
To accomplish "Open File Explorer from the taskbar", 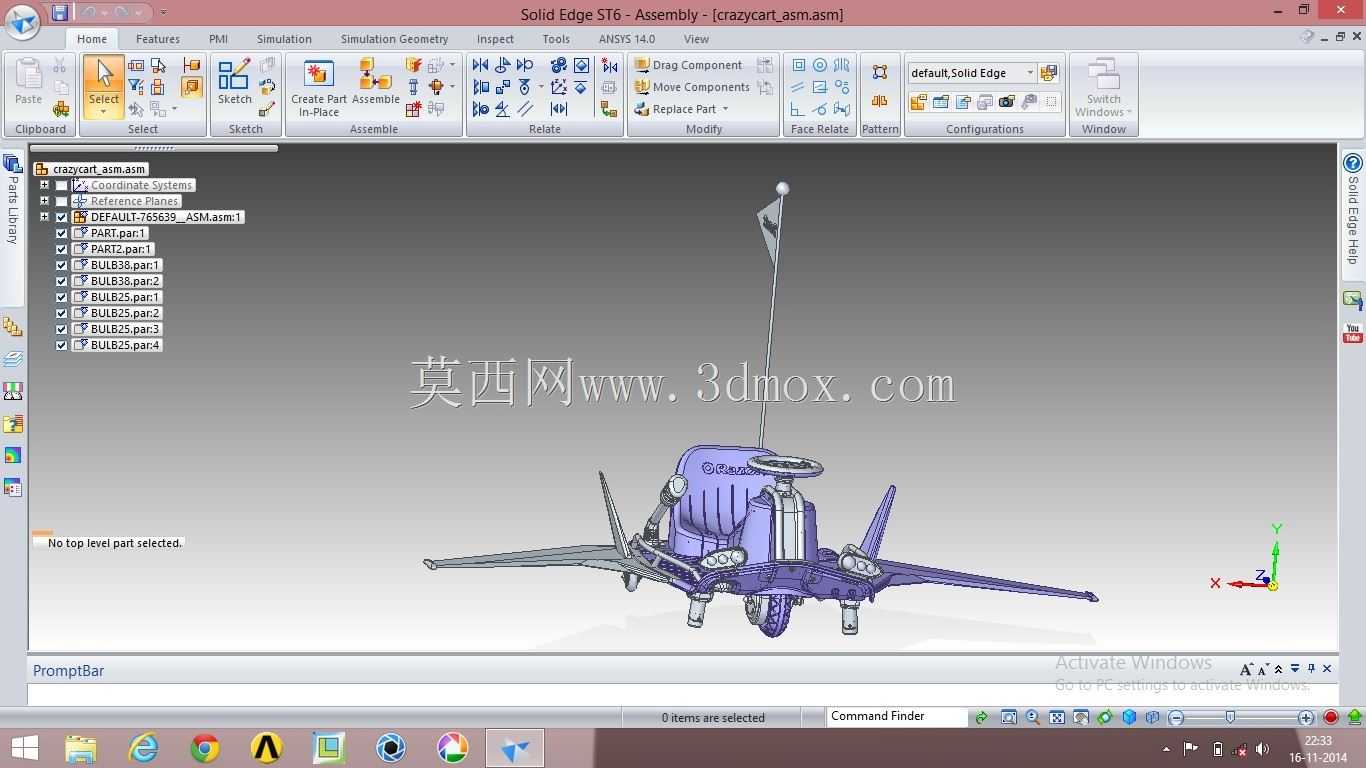I will (x=81, y=748).
